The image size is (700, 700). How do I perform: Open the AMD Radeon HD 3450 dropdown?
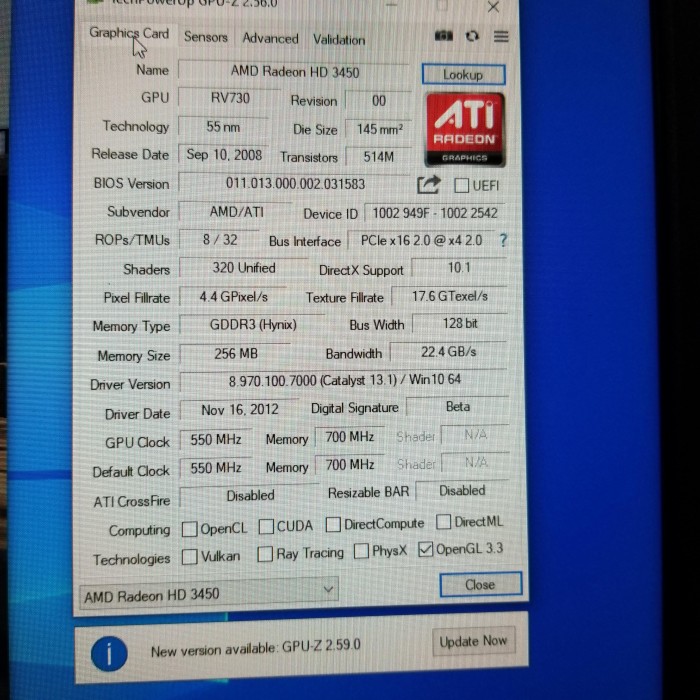click(x=209, y=594)
